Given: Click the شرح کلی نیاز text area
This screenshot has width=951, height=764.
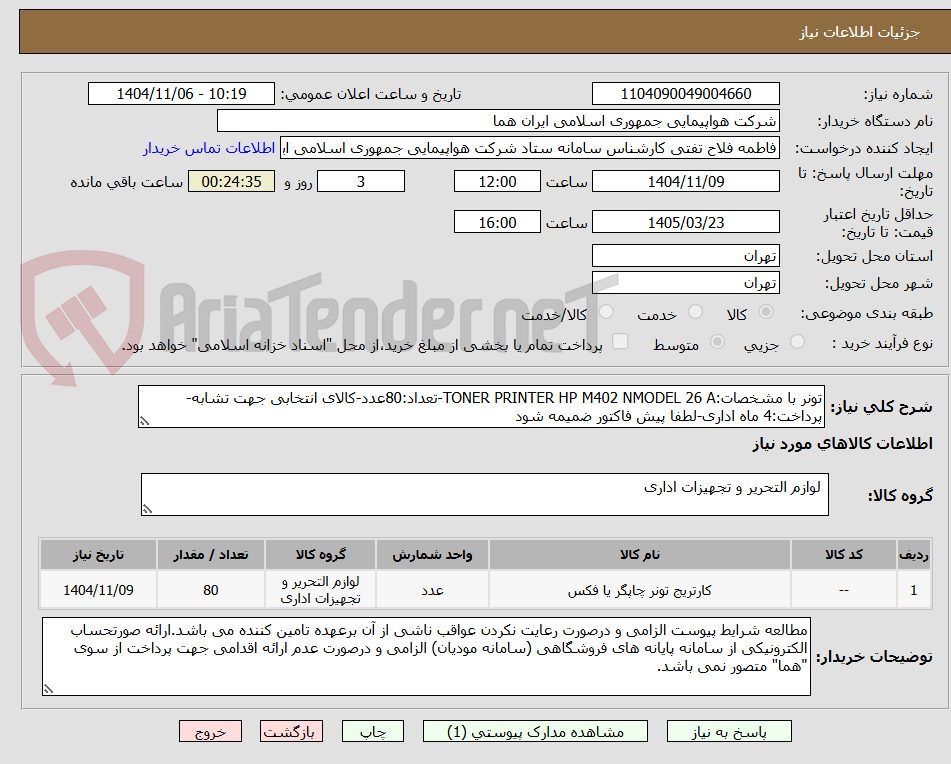Looking at the screenshot, I should point(482,407).
